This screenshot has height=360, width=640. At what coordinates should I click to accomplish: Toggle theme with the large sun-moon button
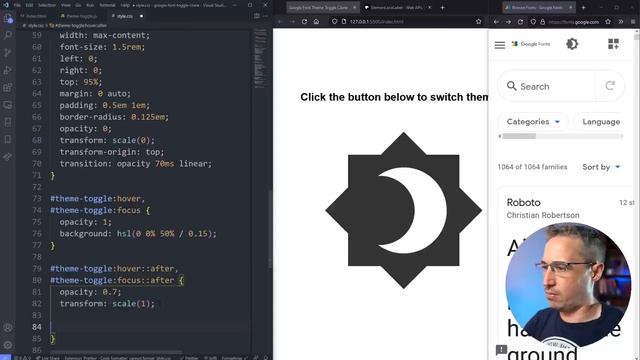(404, 210)
